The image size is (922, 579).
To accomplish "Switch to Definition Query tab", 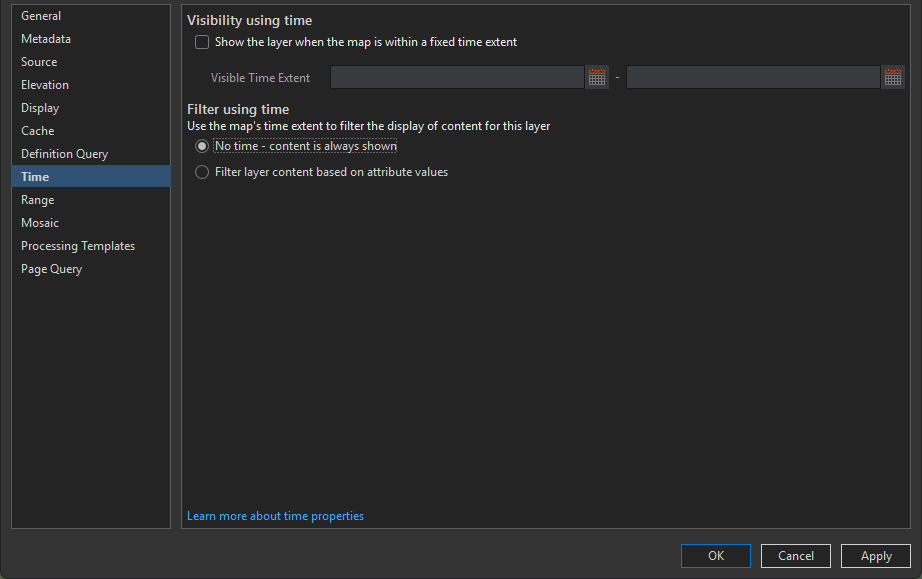I will click(64, 154).
